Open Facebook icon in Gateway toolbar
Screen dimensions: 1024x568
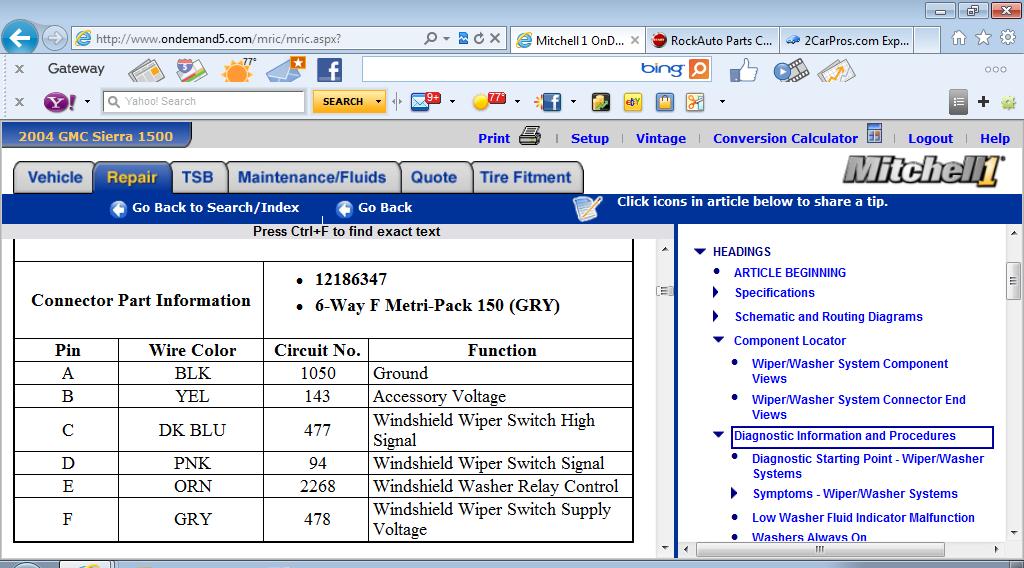click(x=330, y=70)
